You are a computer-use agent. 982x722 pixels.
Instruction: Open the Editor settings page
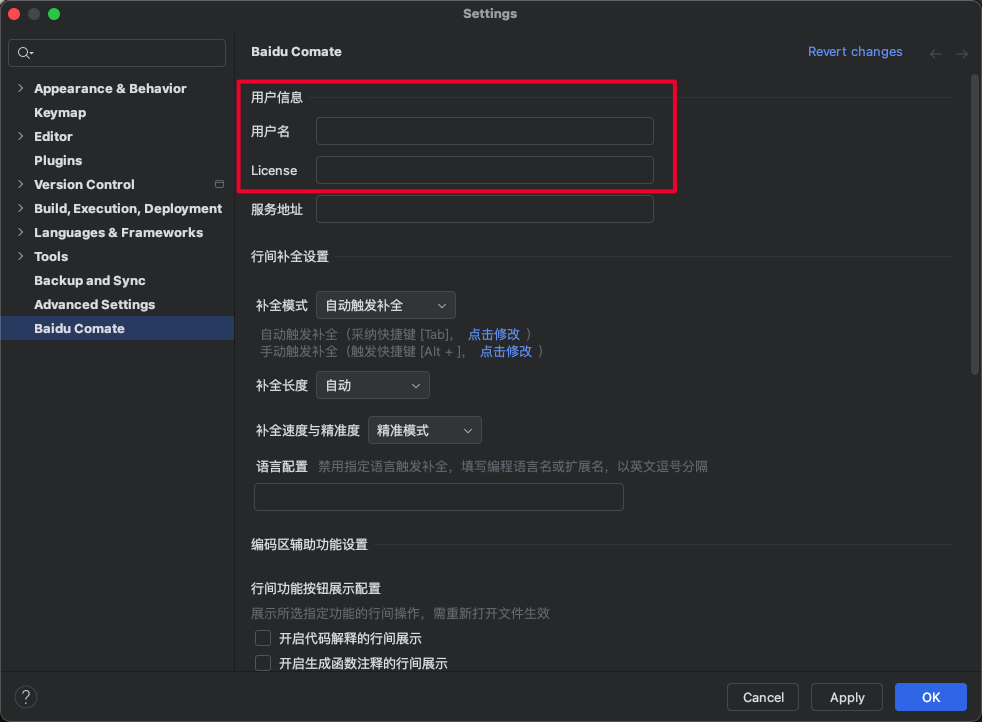click(53, 137)
